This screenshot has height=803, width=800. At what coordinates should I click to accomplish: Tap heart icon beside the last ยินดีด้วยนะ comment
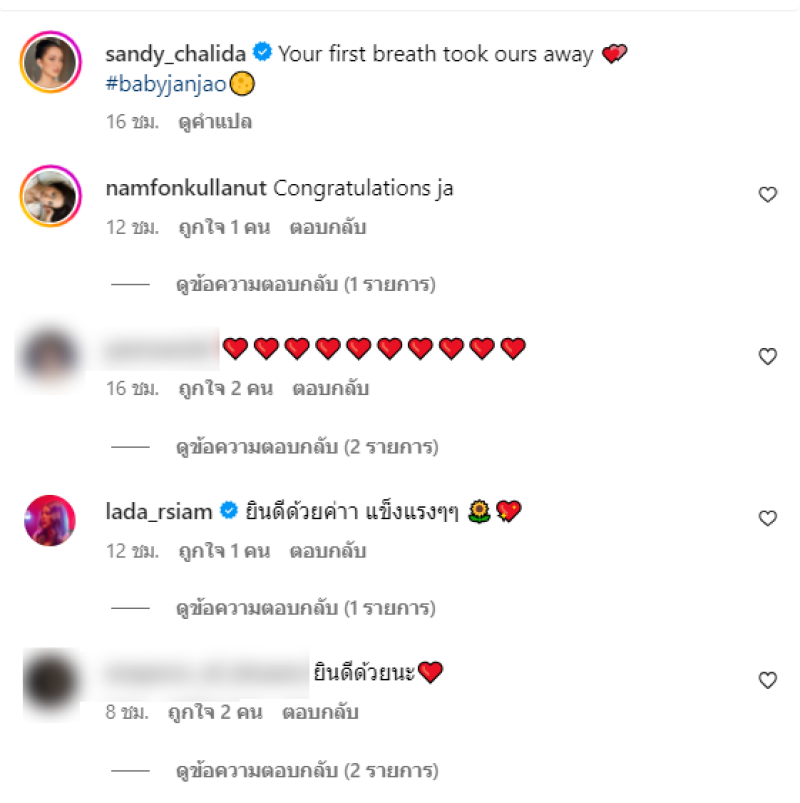pyautogui.click(x=767, y=680)
